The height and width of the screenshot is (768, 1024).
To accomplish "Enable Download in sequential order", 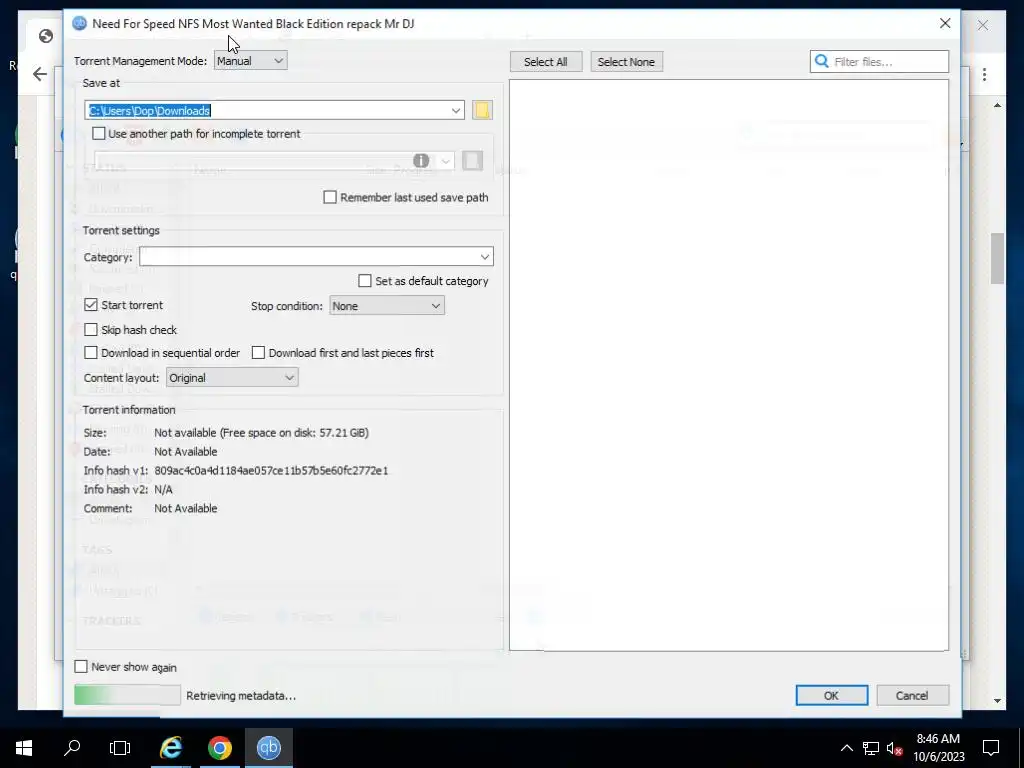I will [x=91, y=353].
